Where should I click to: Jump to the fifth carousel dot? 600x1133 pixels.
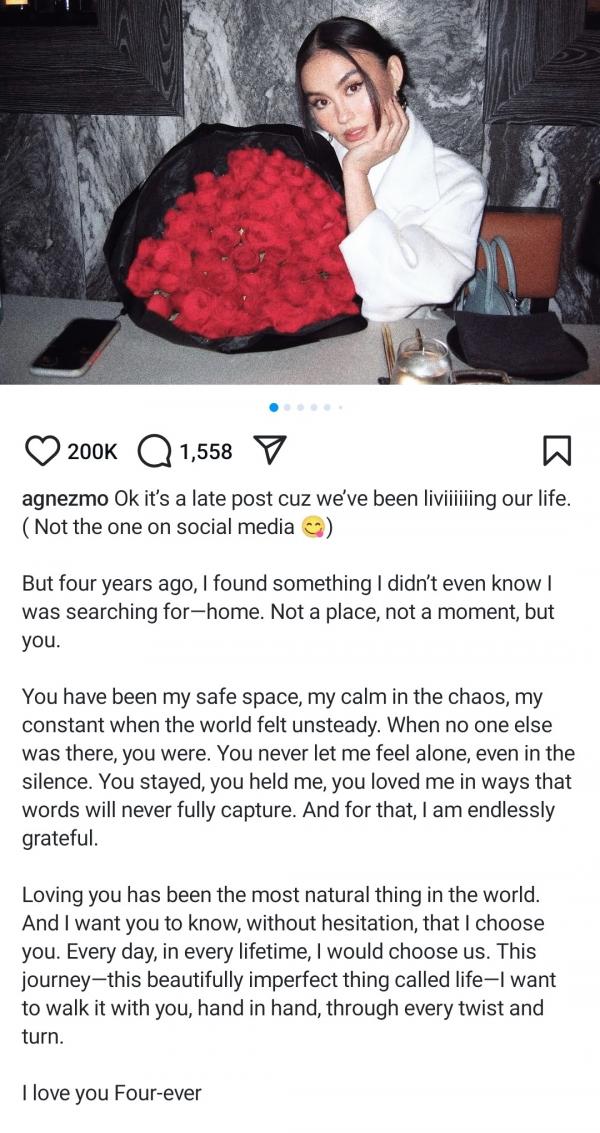pyautogui.click(x=327, y=407)
